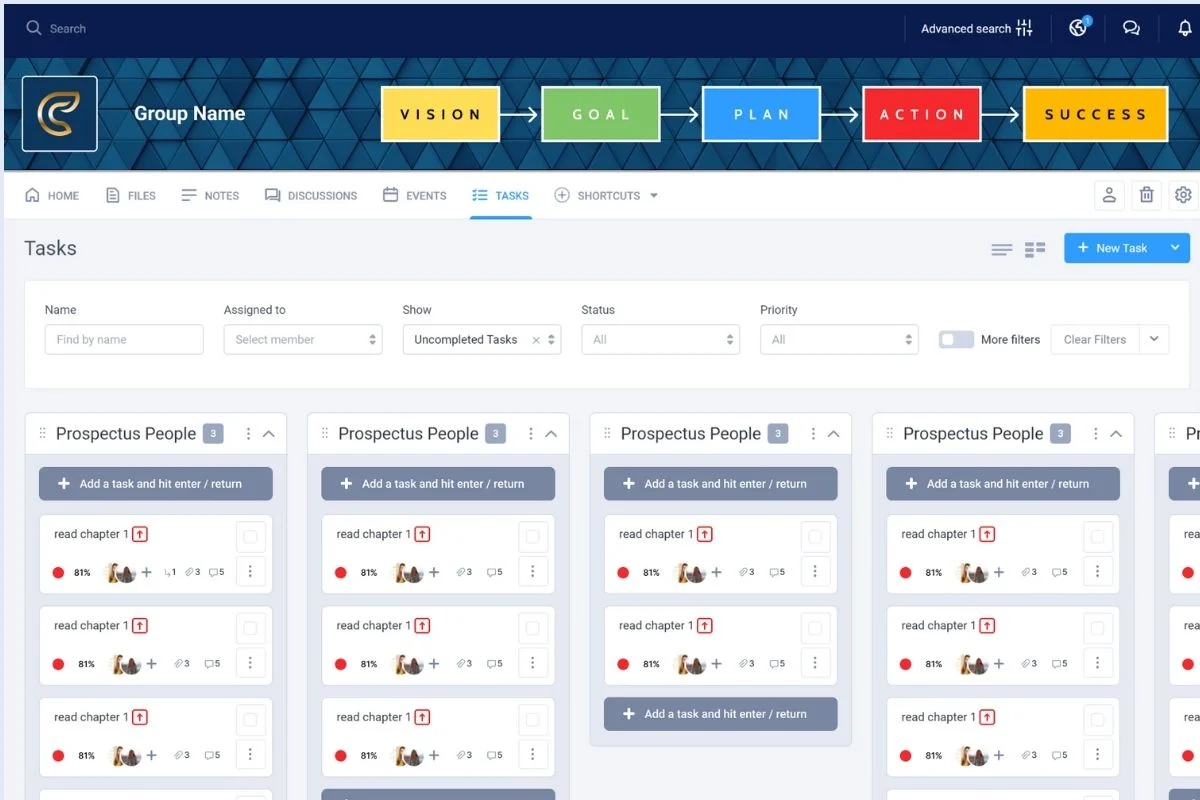
Task: Switch to board view of tasks
Action: pos(1034,248)
